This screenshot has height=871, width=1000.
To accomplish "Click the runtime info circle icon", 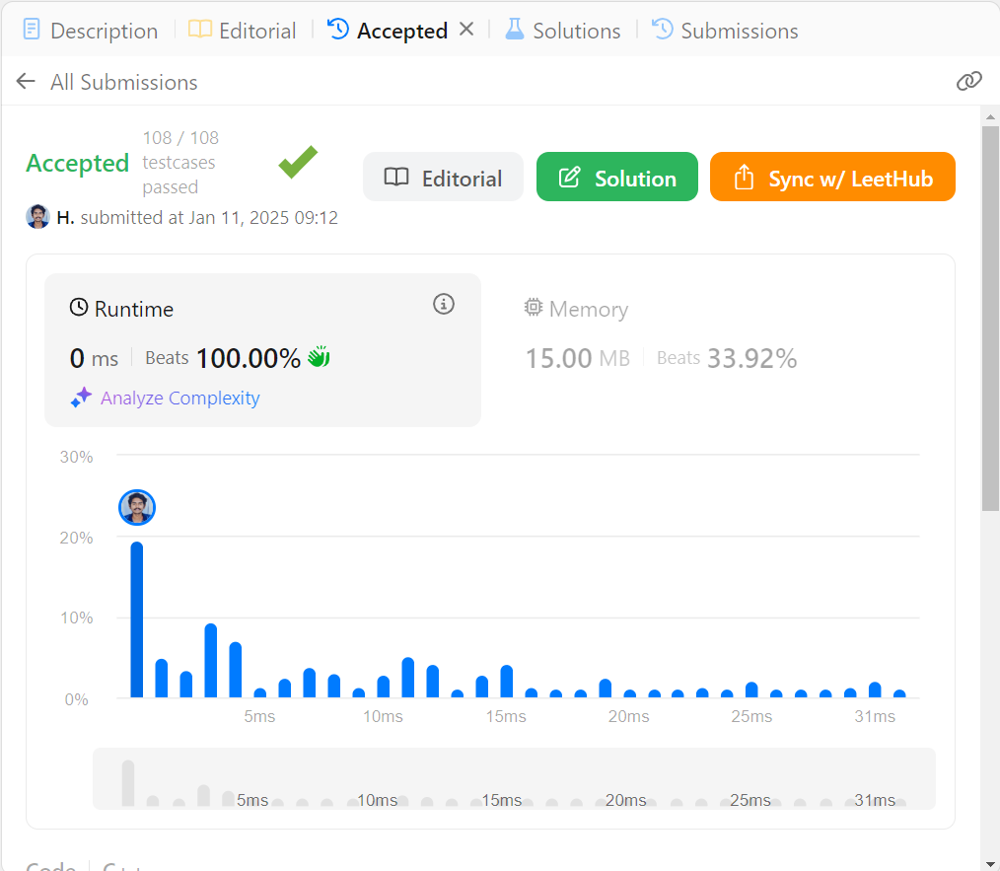I will pyautogui.click(x=444, y=304).
